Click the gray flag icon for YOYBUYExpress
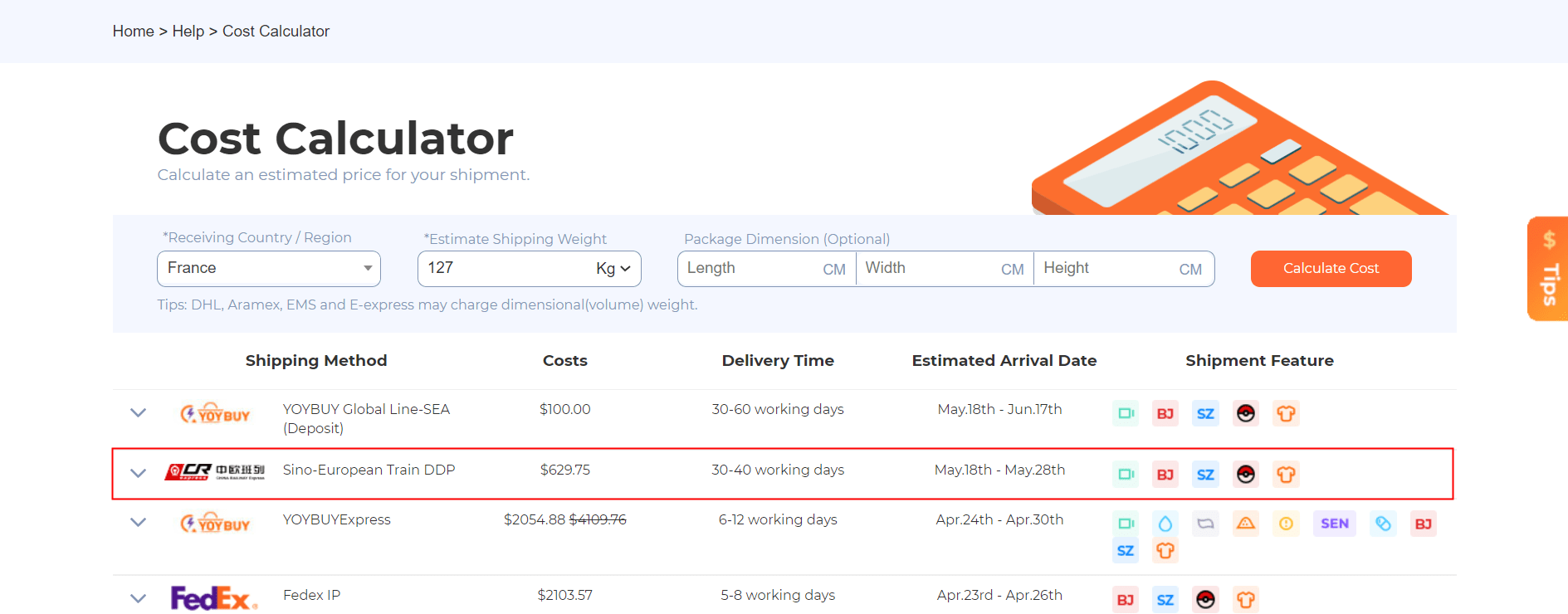 [1205, 524]
